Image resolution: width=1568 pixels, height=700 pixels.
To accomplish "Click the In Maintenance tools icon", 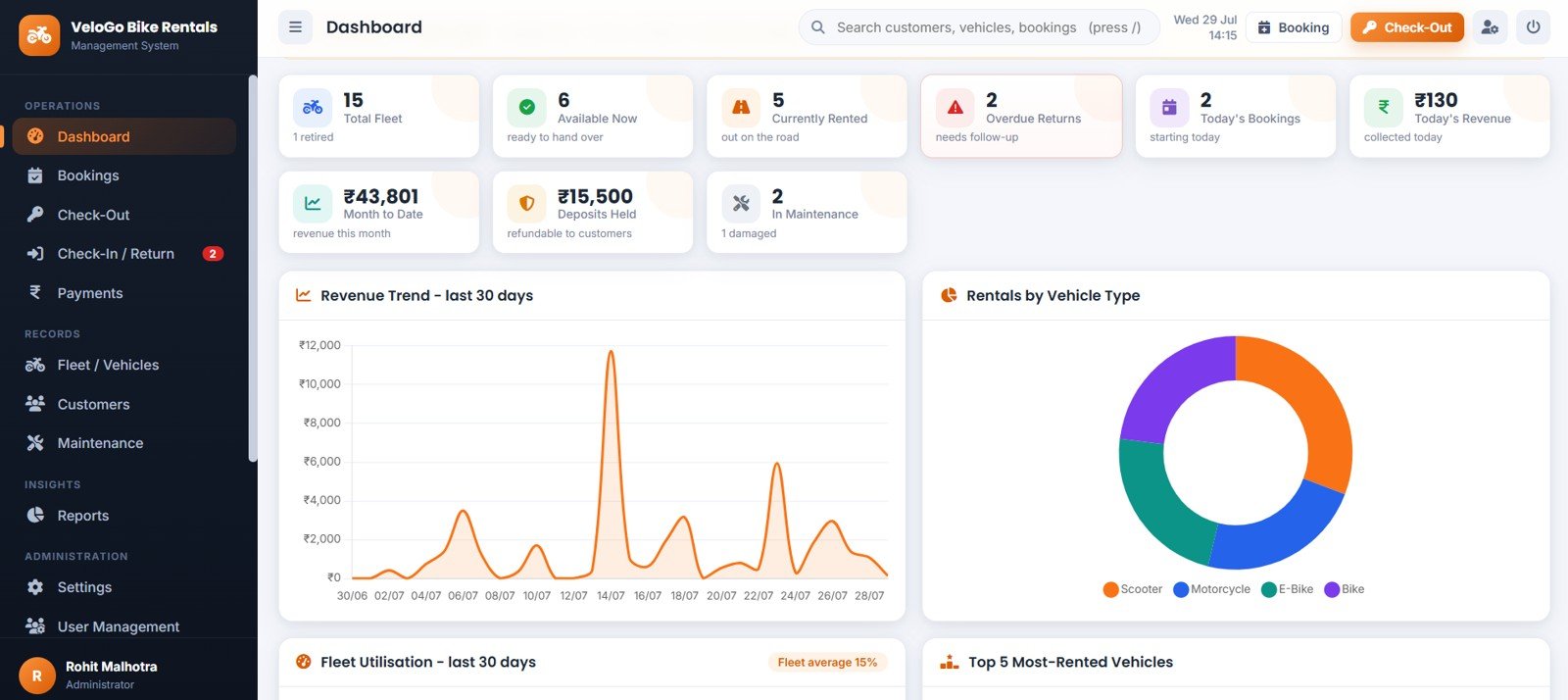I will coord(741,203).
